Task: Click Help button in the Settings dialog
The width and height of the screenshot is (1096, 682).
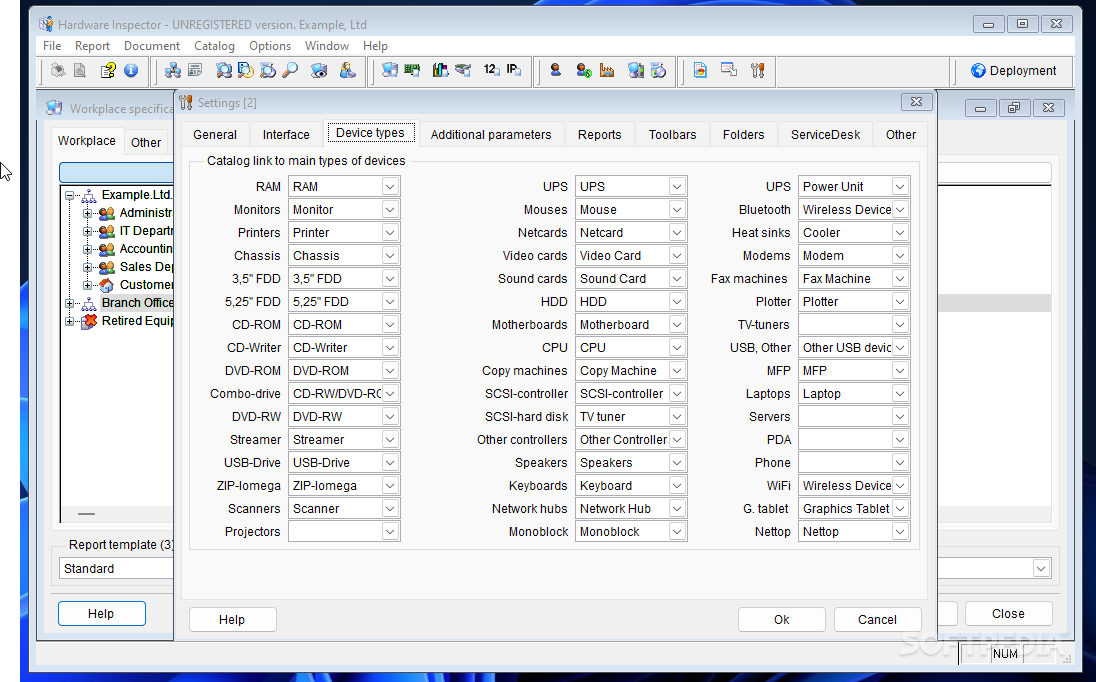Action: [232, 620]
